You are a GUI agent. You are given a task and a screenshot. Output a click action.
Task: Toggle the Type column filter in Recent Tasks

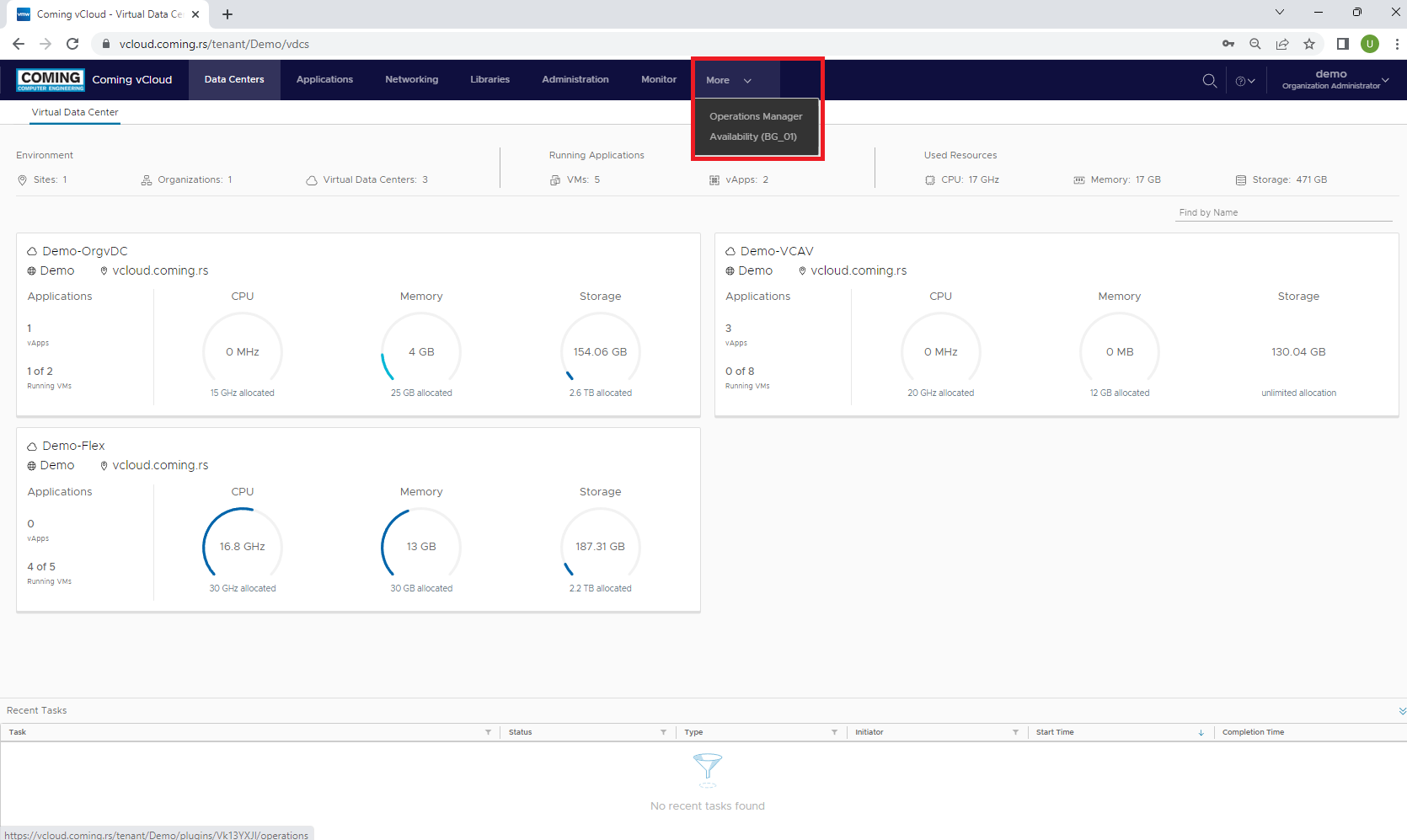(x=835, y=732)
